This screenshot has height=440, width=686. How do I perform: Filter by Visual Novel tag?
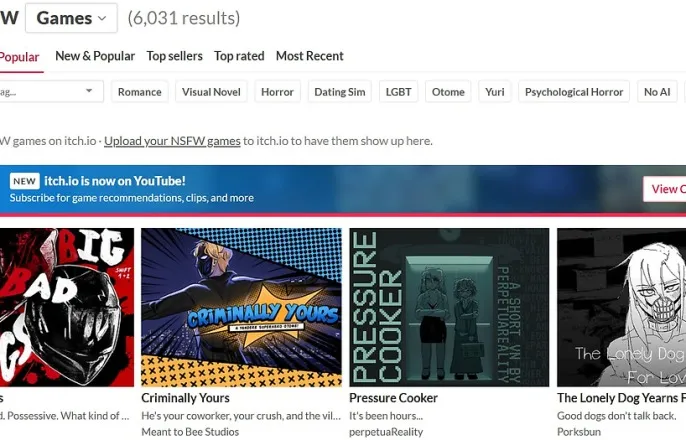(x=211, y=92)
